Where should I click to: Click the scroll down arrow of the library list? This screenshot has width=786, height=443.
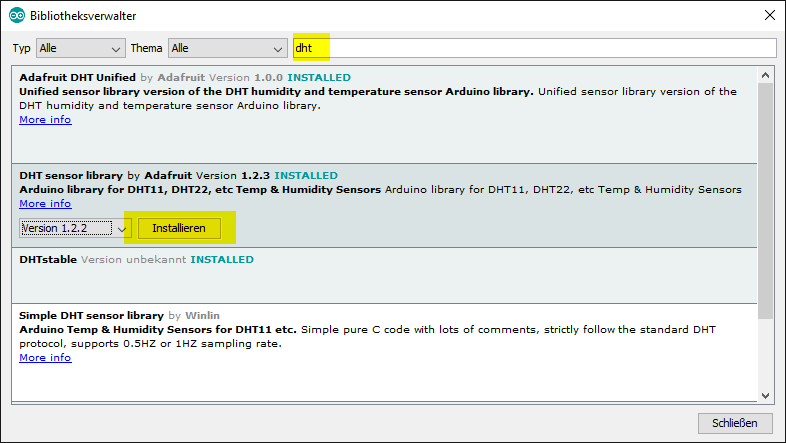pyautogui.click(x=766, y=395)
